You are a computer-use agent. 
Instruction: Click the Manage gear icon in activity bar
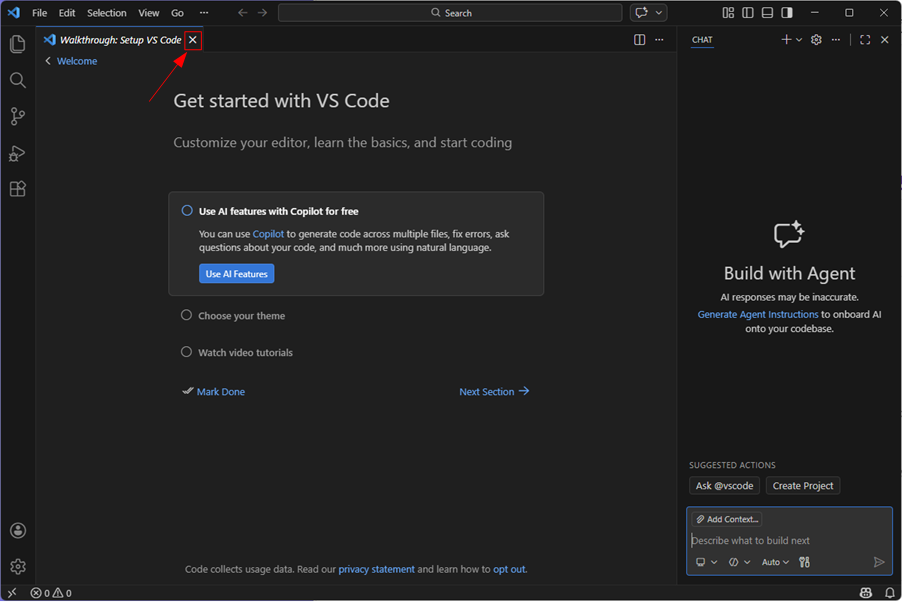click(17, 567)
